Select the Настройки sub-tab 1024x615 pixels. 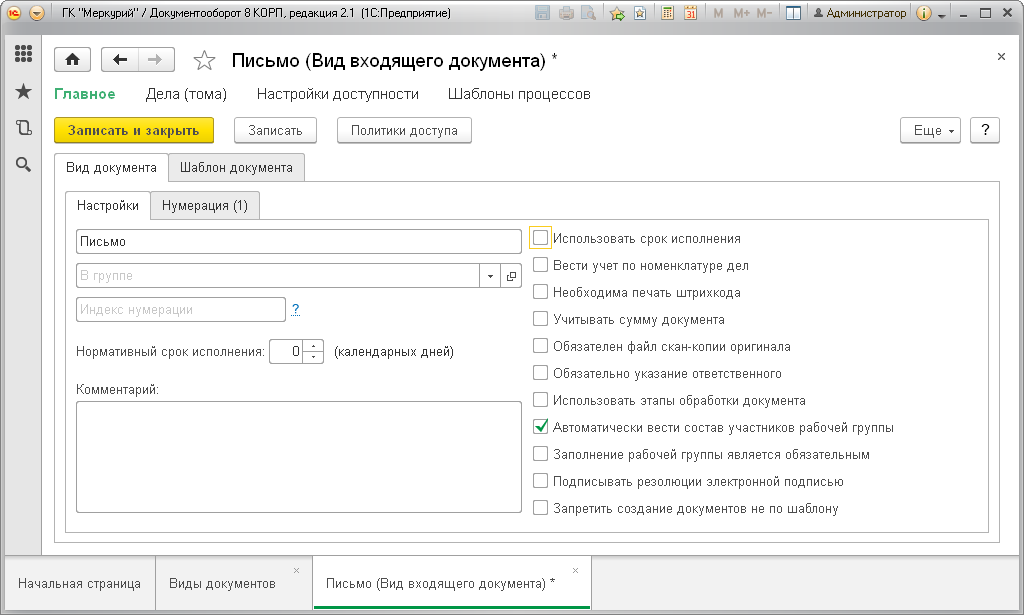point(108,206)
